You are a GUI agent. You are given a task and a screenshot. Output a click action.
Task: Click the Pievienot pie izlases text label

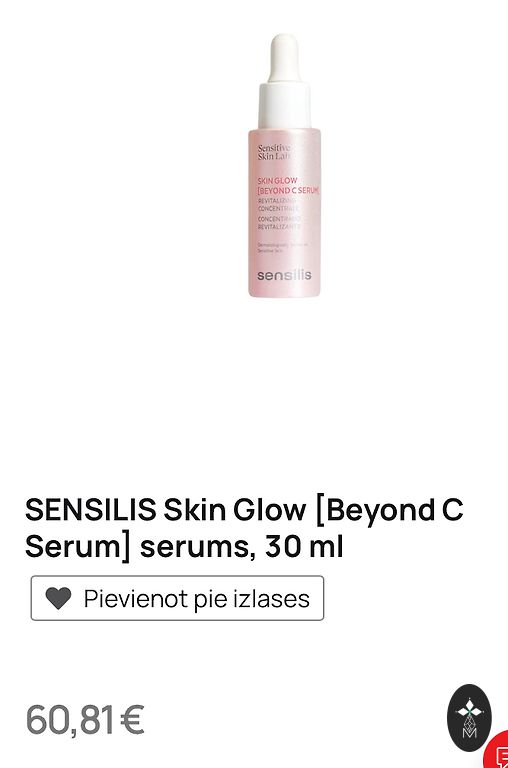[x=196, y=599]
